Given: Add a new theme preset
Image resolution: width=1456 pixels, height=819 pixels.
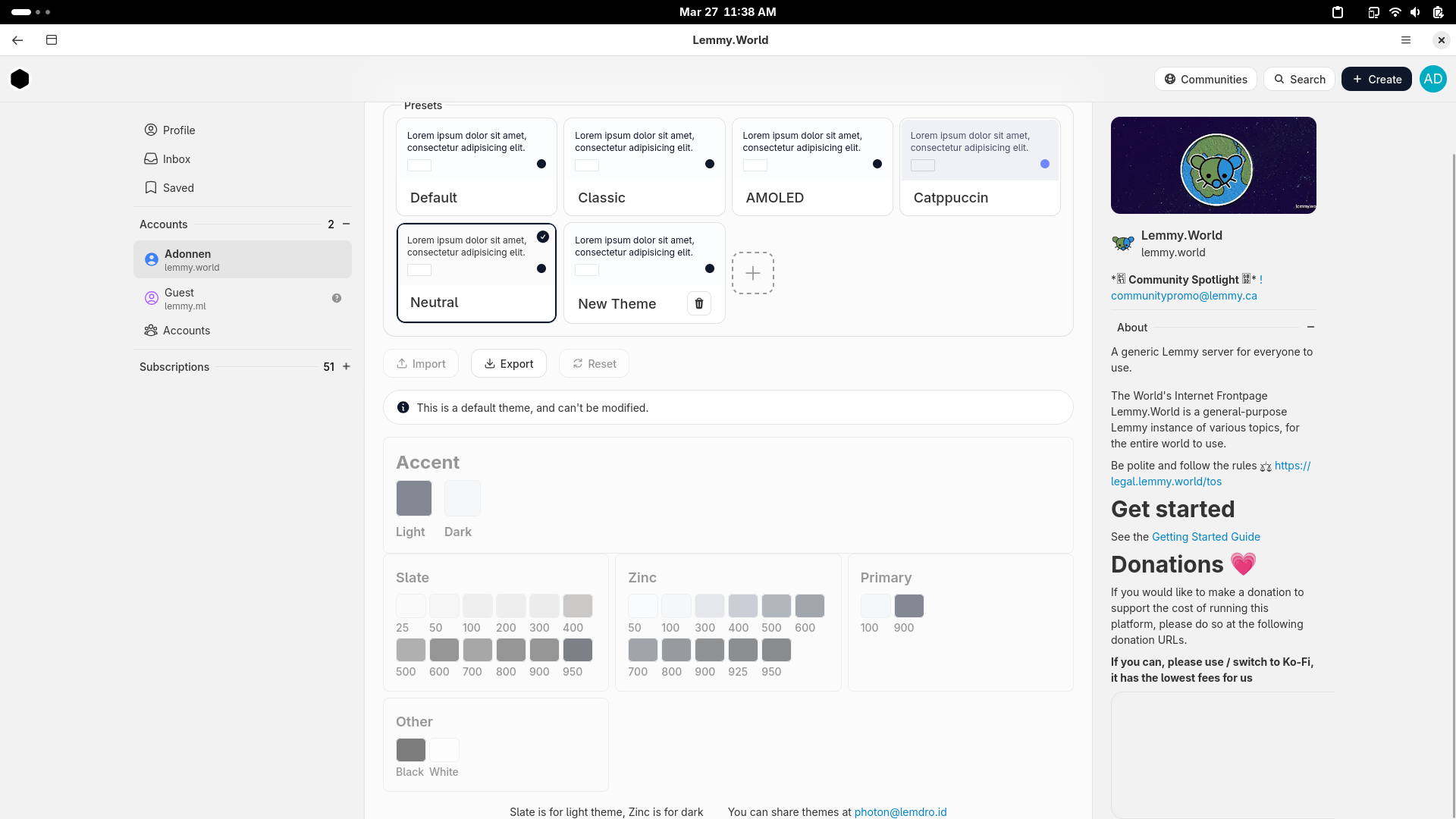Looking at the screenshot, I should click(x=753, y=273).
